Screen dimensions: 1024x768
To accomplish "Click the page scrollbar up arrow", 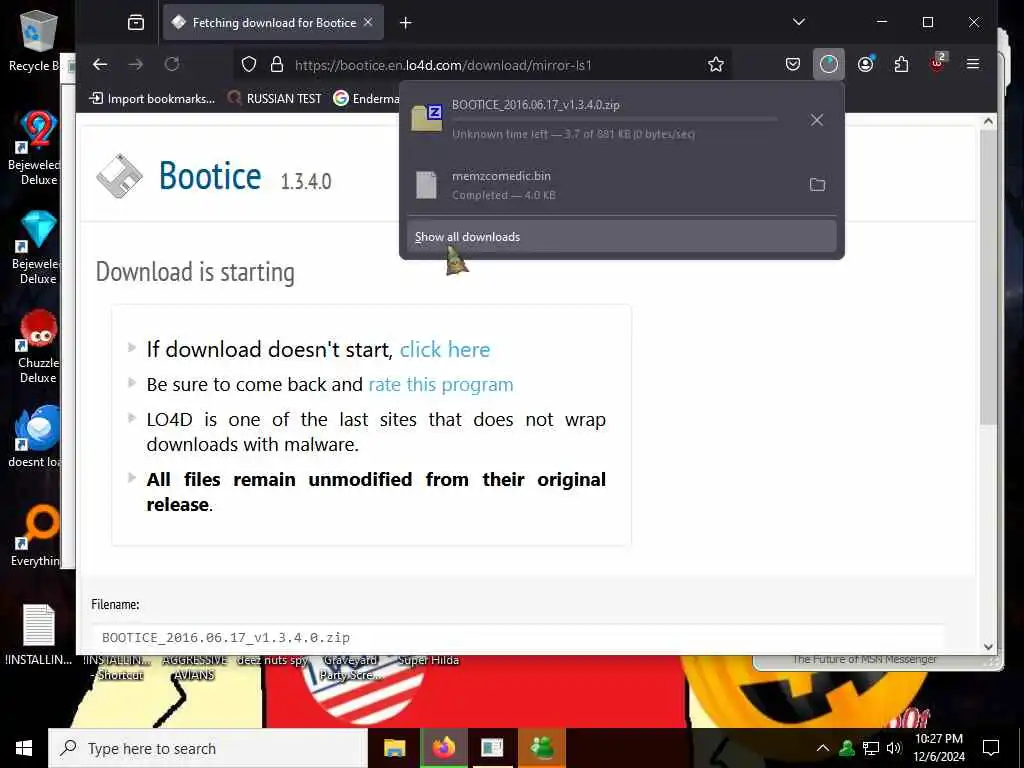I will (988, 121).
